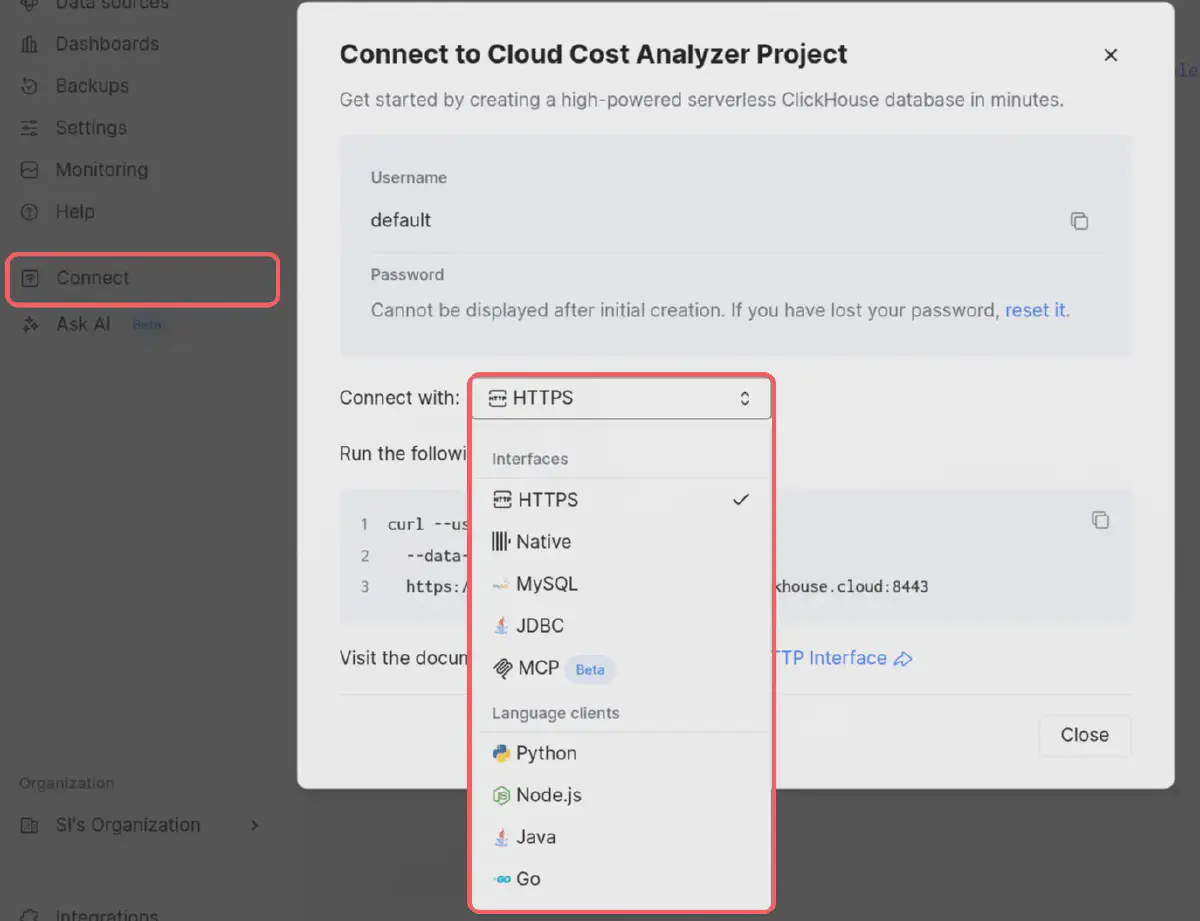Click the Native barcode icon
Screen dimensions: 1200x921
coord(501,542)
